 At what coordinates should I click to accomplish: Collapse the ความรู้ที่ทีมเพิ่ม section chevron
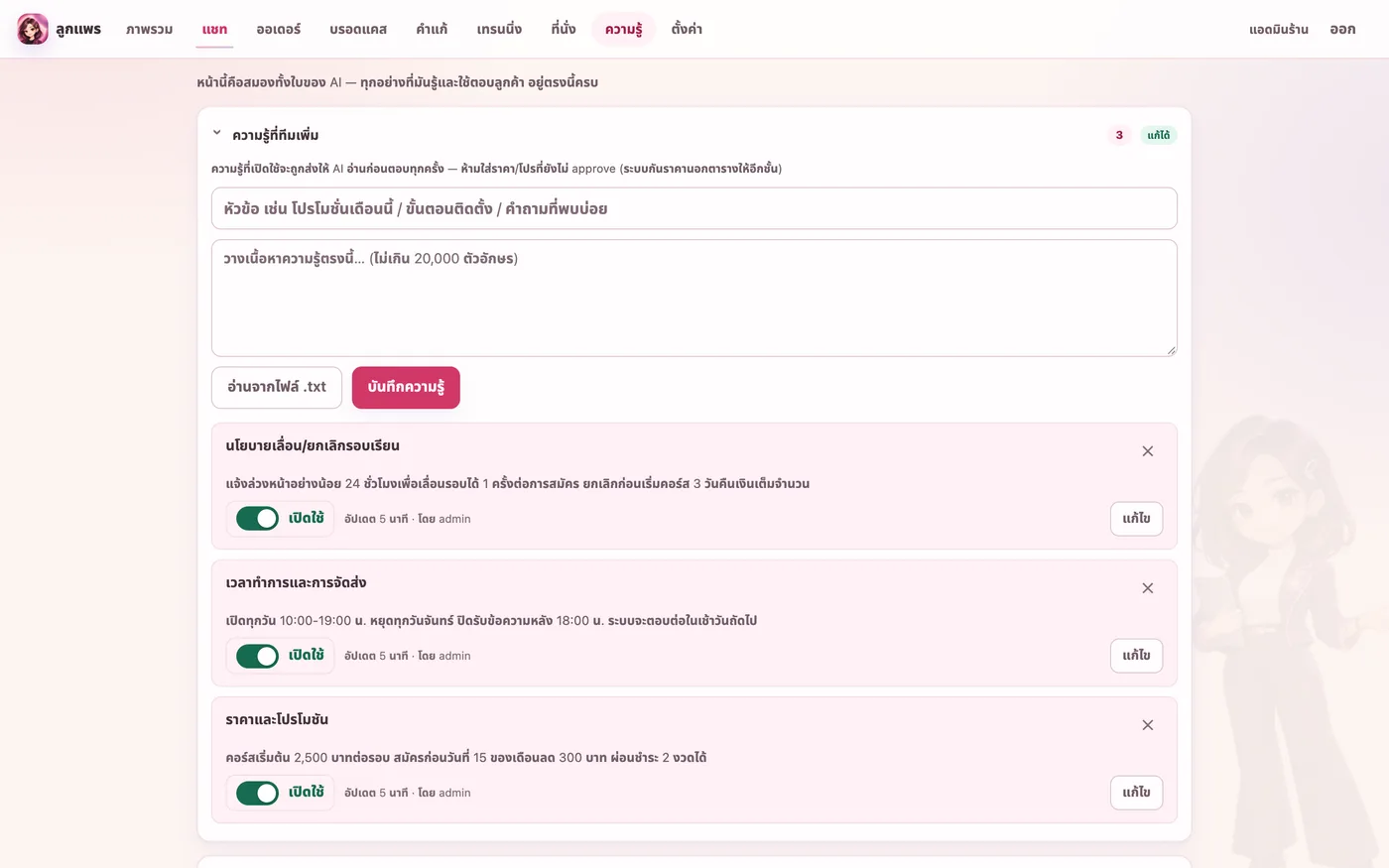[x=217, y=133]
